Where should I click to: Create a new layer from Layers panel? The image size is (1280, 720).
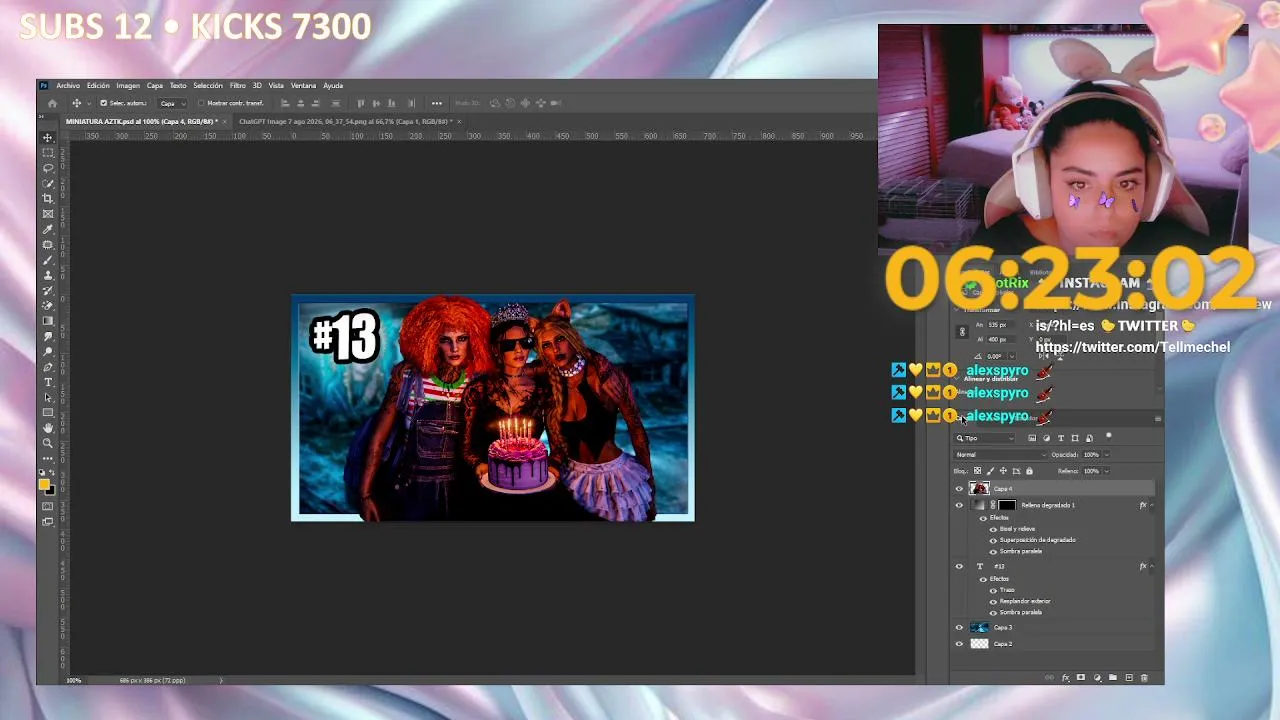coord(1129,678)
